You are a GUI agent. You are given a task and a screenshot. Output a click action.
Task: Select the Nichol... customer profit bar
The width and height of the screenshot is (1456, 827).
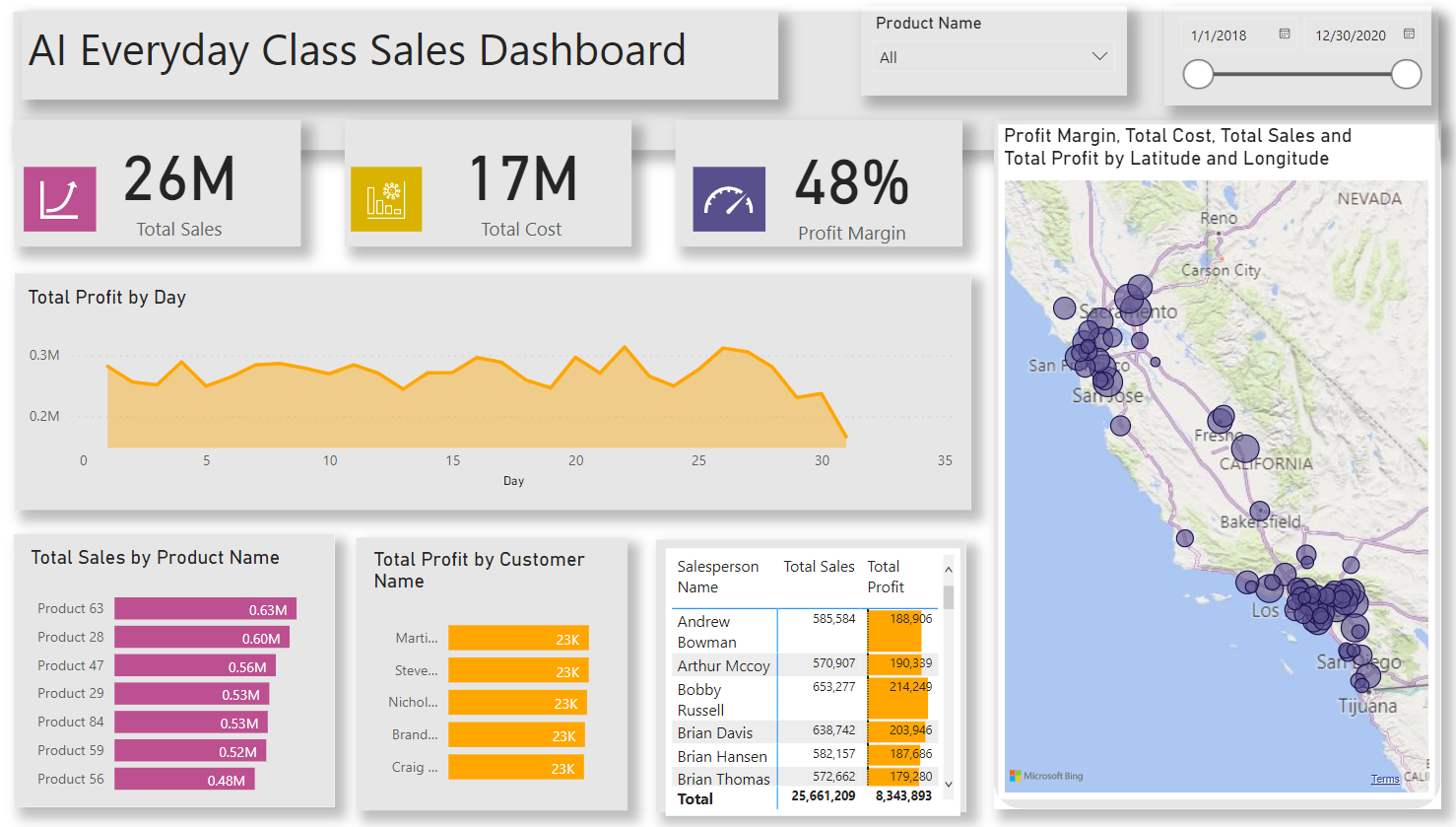click(517, 703)
